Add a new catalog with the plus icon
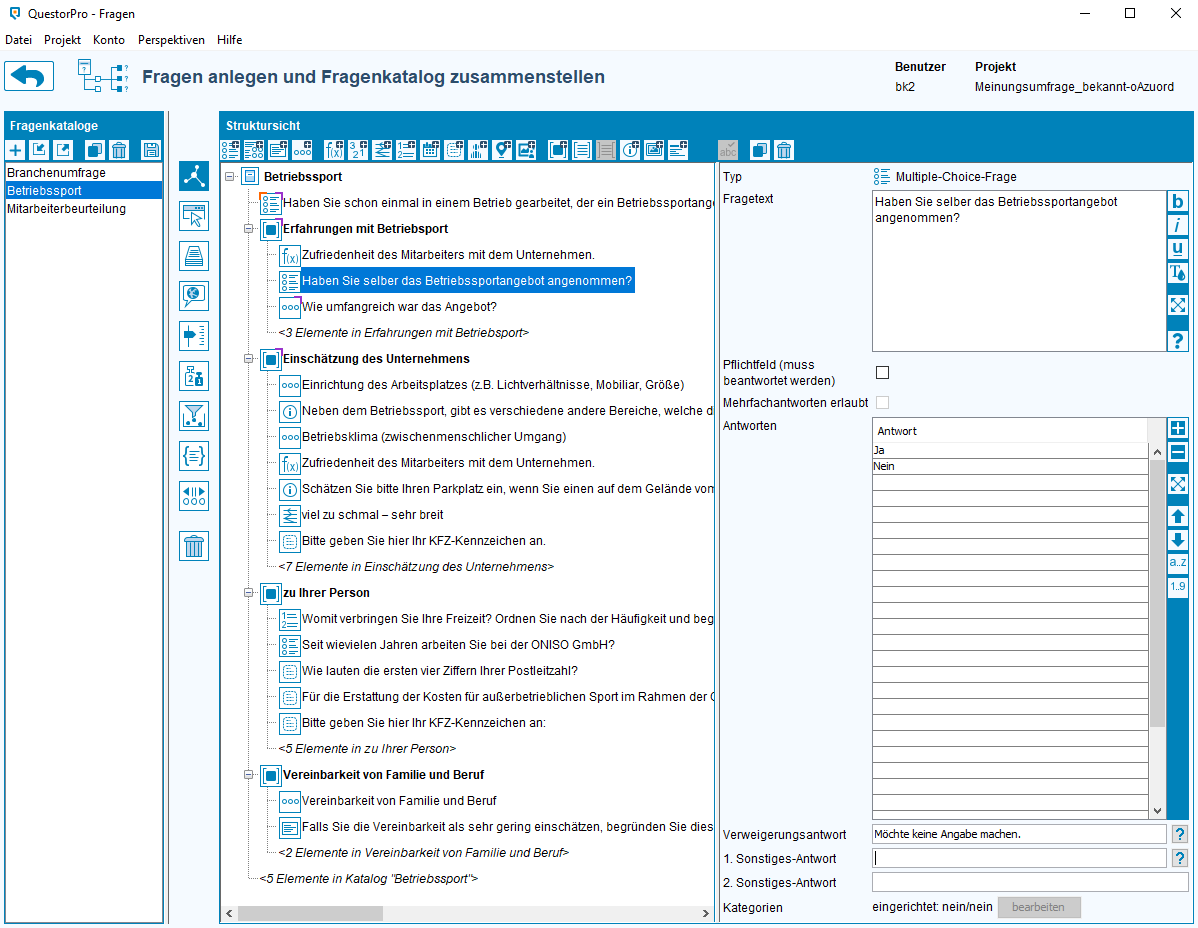This screenshot has width=1198, height=928. (16, 150)
